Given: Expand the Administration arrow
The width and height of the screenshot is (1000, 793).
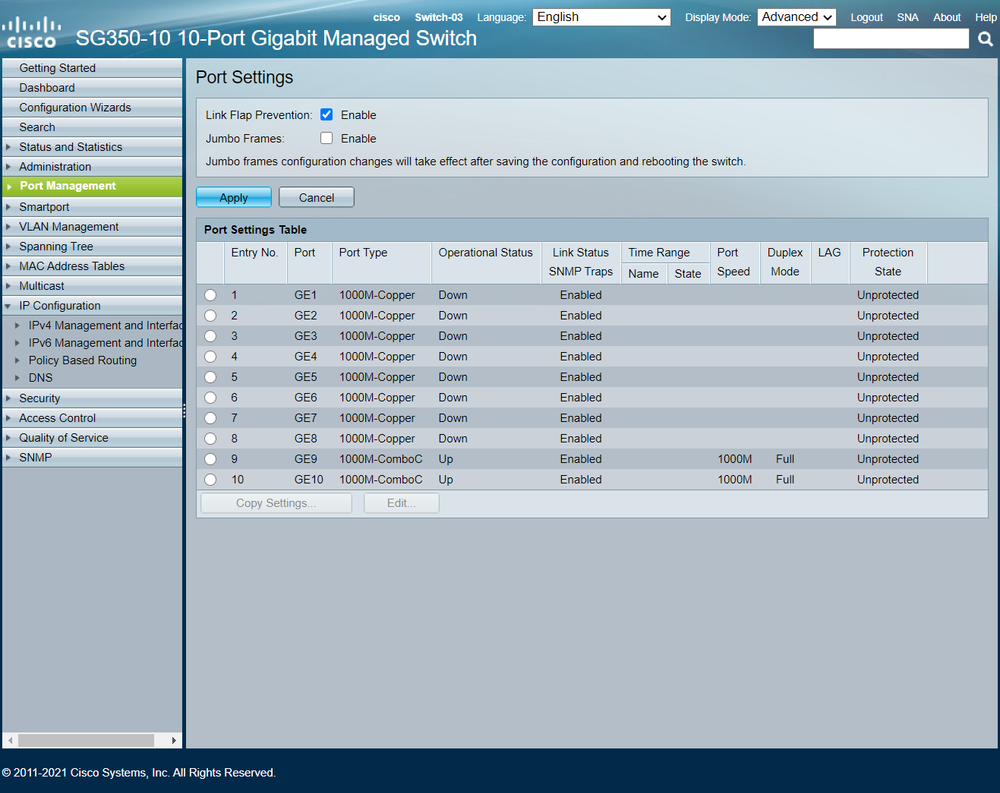Looking at the screenshot, I should (8, 167).
